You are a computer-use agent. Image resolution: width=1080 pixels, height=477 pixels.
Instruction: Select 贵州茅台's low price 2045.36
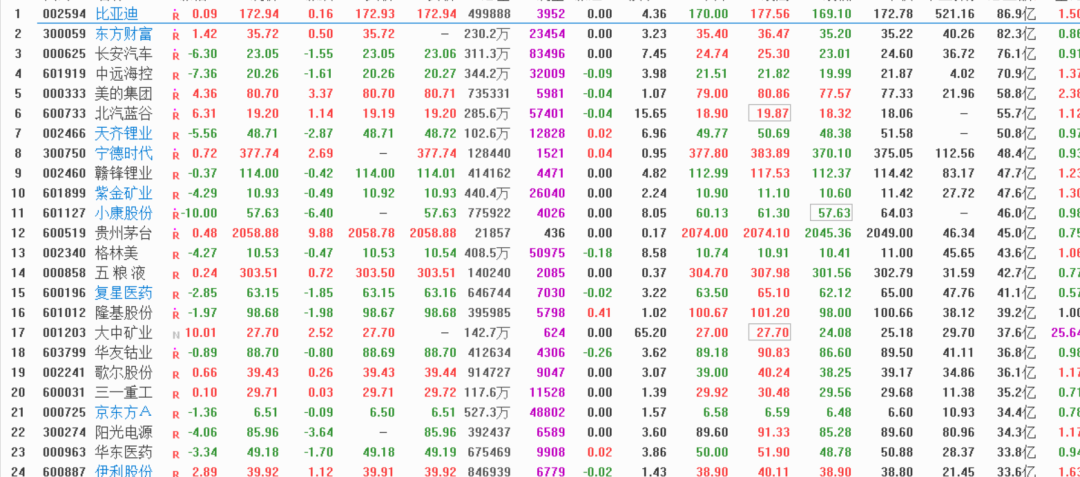pyautogui.click(x=828, y=233)
